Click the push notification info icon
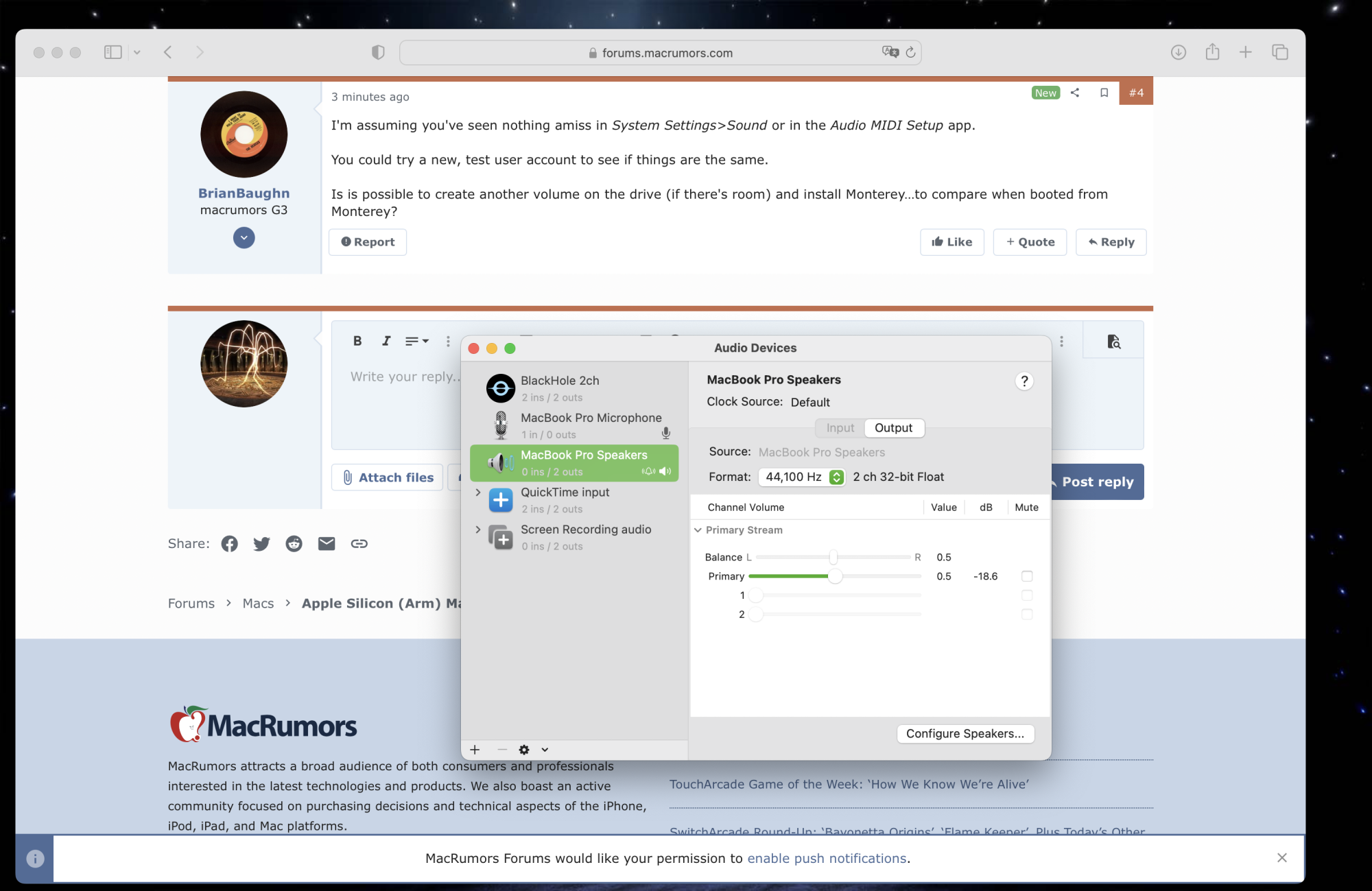The image size is (1372, 891). point(35,859)
